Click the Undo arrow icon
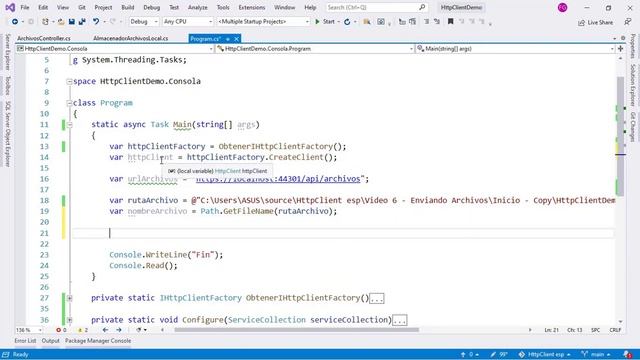Image resolution: width=640 pixels, height=360 pixels. [96, 22]
